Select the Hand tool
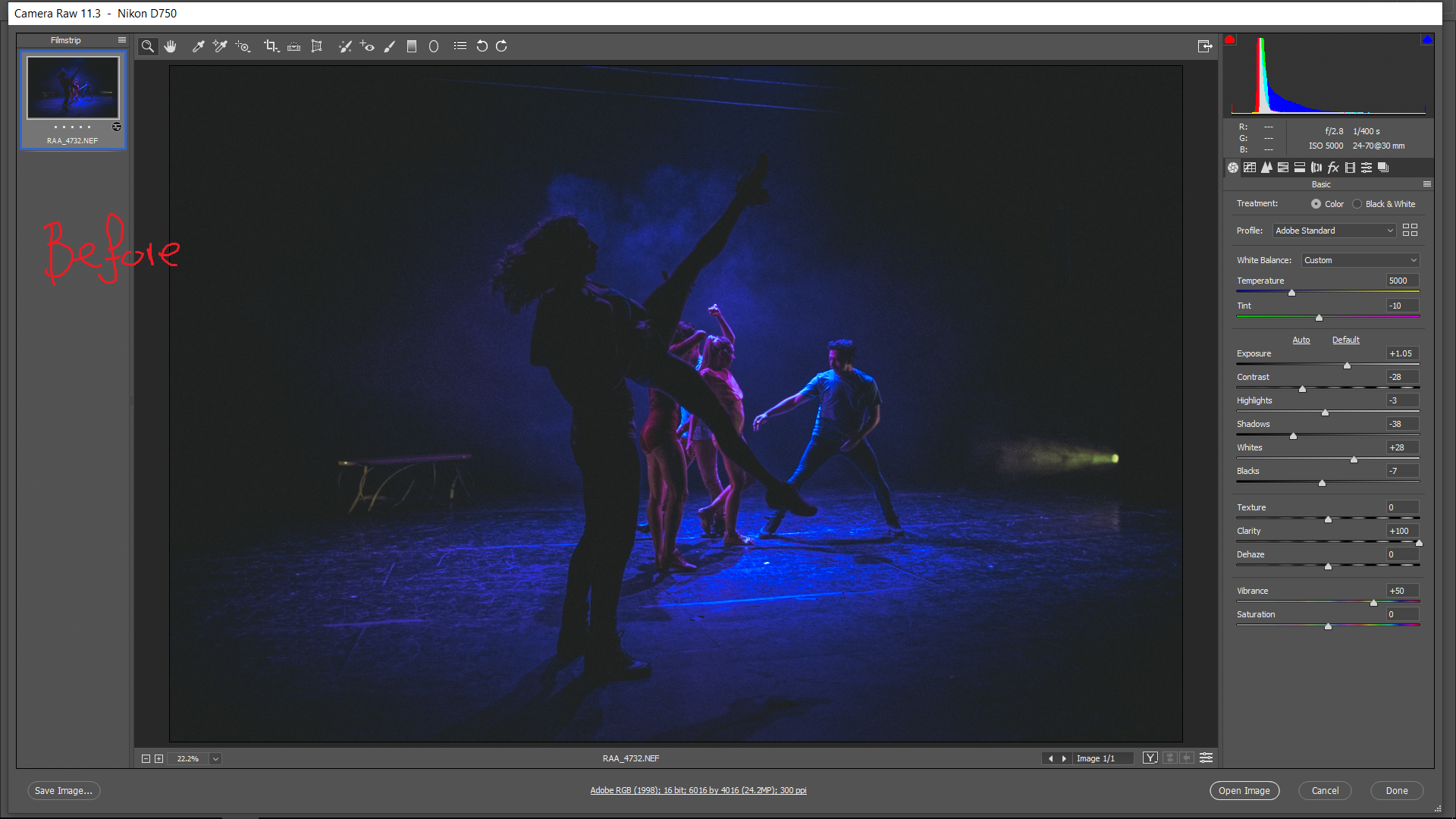1456x819 pixels. [x=171, y=46]
